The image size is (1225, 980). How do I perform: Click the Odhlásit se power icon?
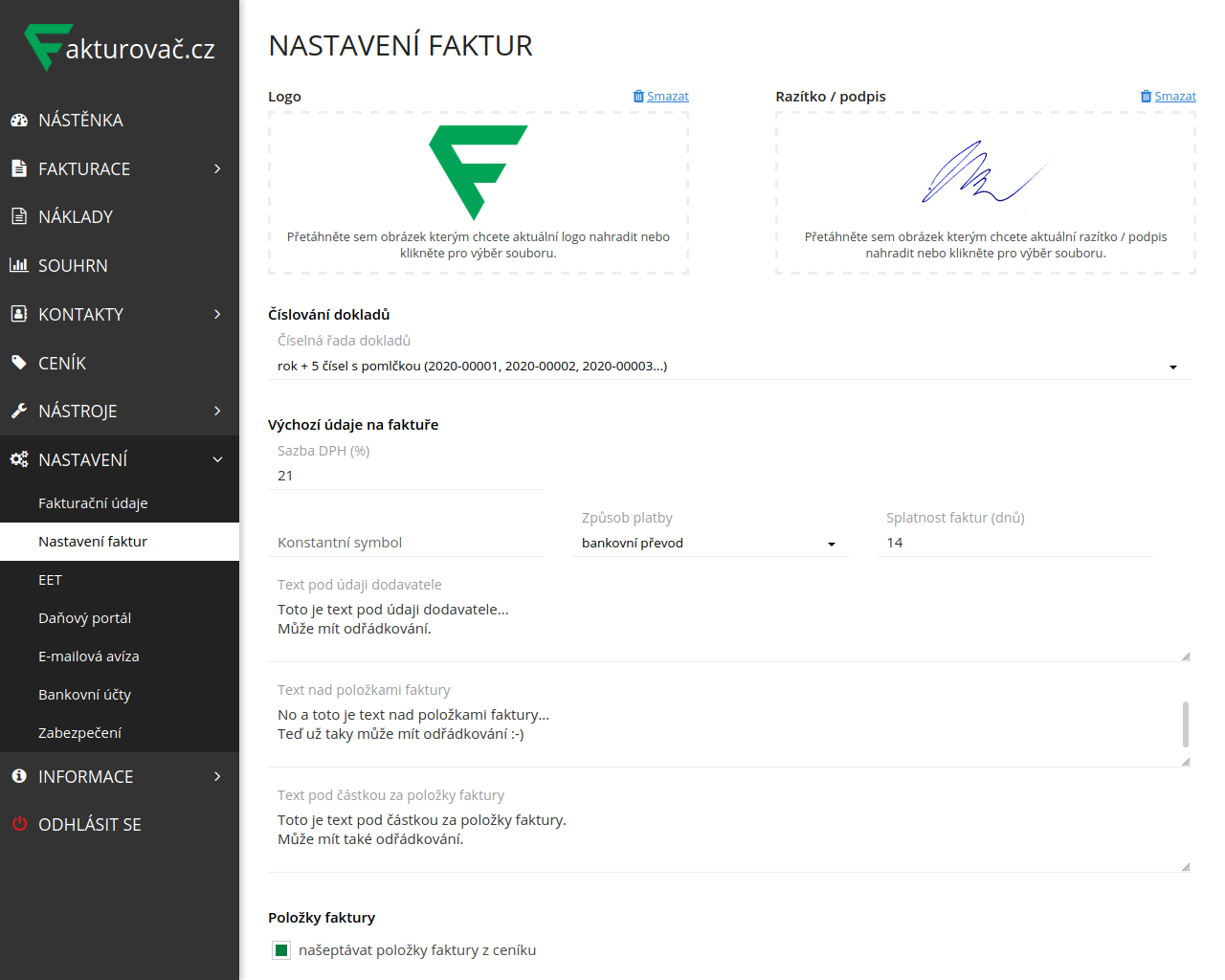click(19, 824)
